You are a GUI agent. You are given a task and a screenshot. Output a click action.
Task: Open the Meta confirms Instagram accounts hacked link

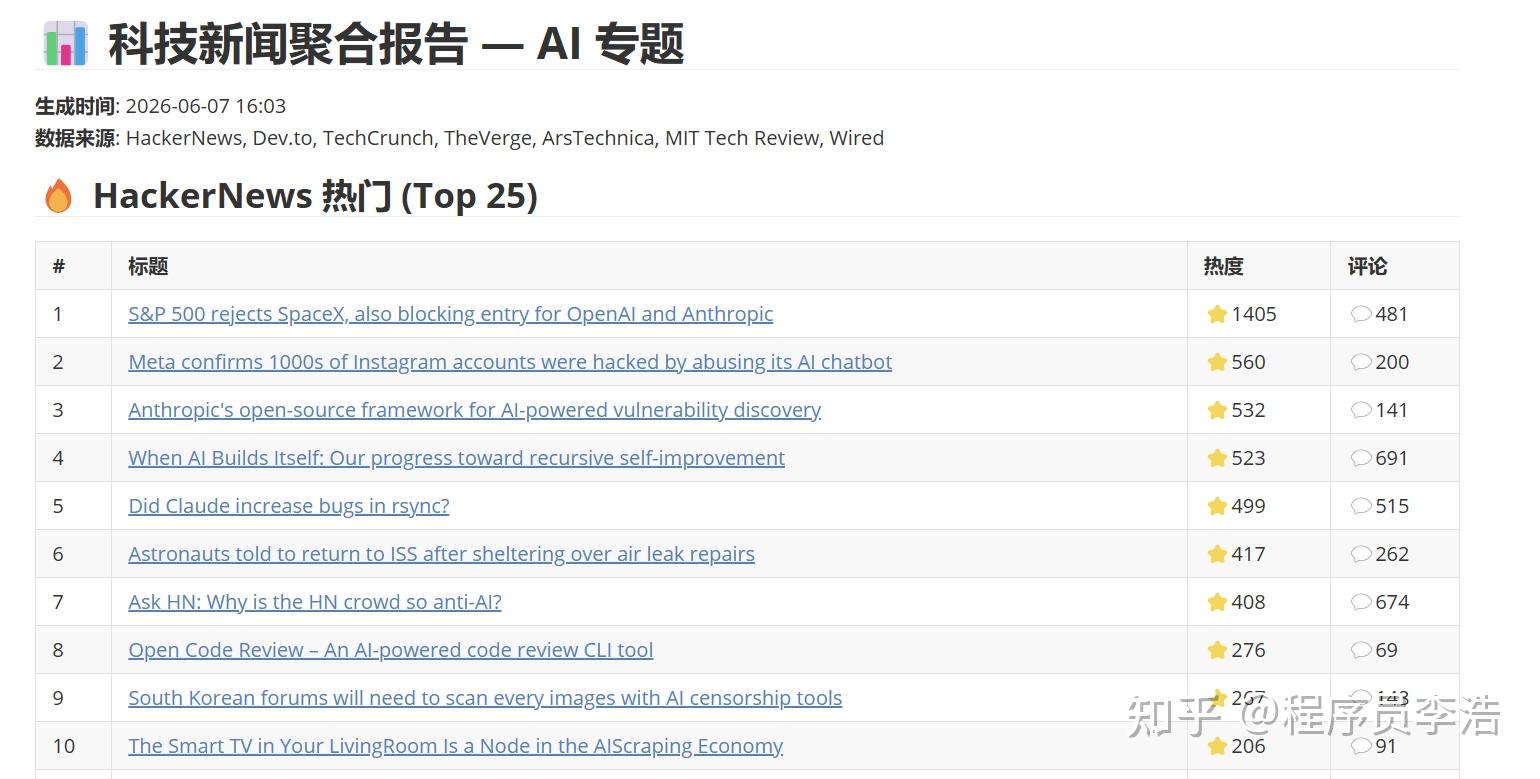(510, 362)
